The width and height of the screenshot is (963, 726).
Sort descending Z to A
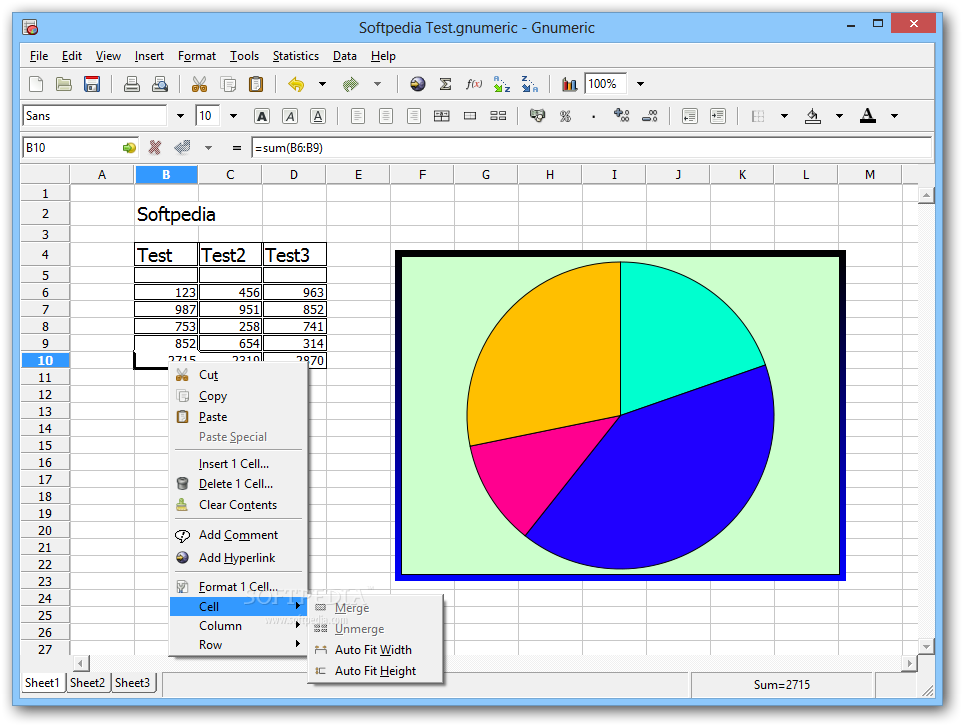(529, 84)
